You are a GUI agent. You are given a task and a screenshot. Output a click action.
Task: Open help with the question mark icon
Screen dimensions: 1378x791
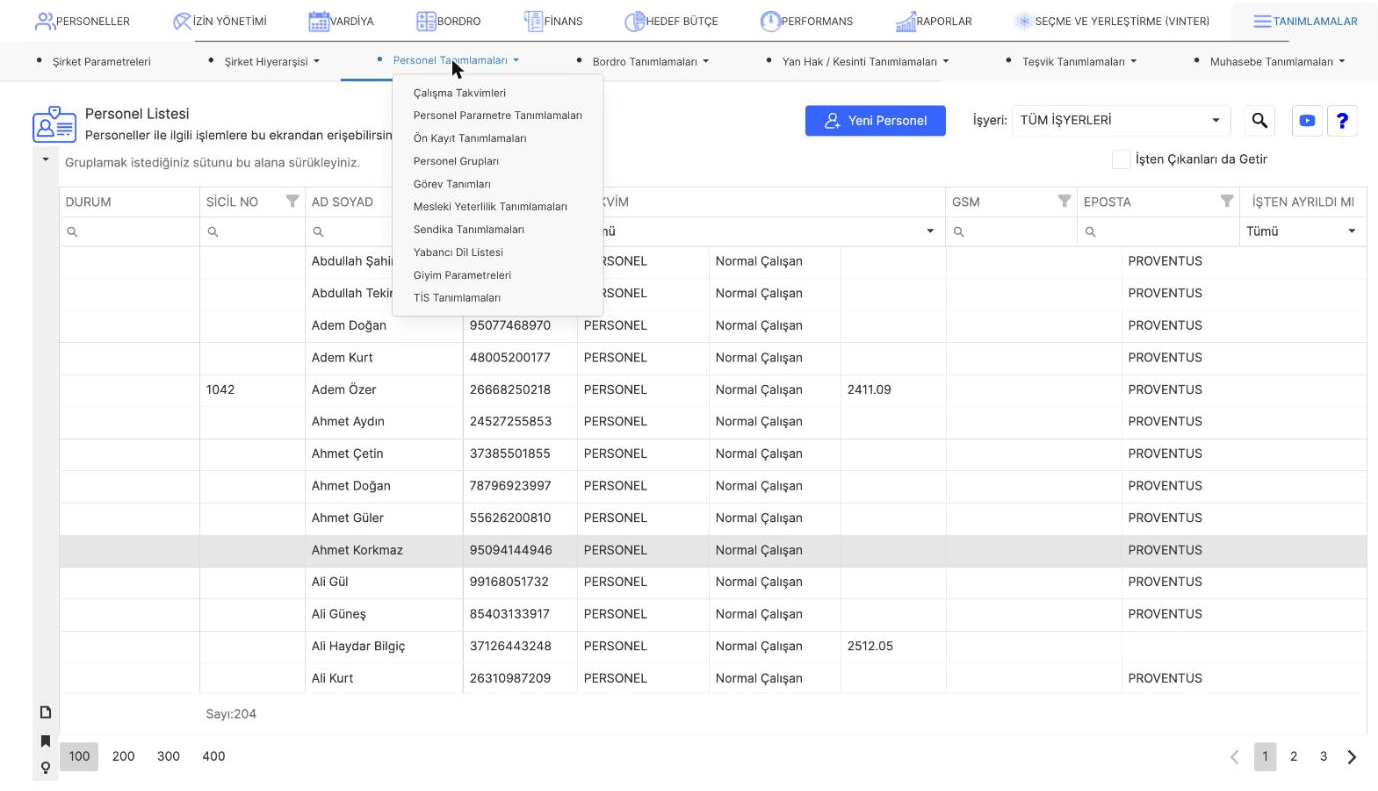tap(1342, 121)
